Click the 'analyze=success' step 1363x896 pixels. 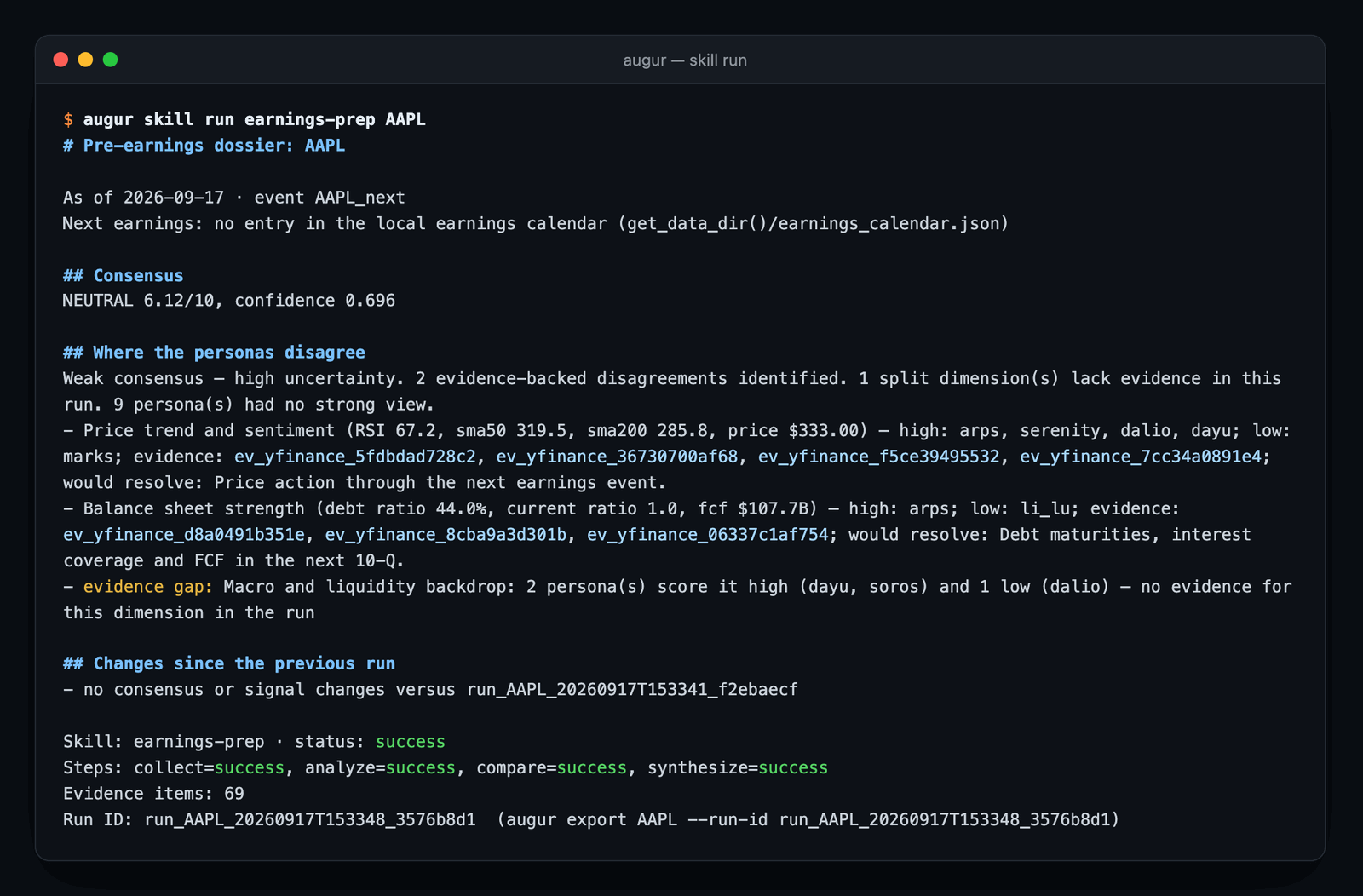[381, 768]
